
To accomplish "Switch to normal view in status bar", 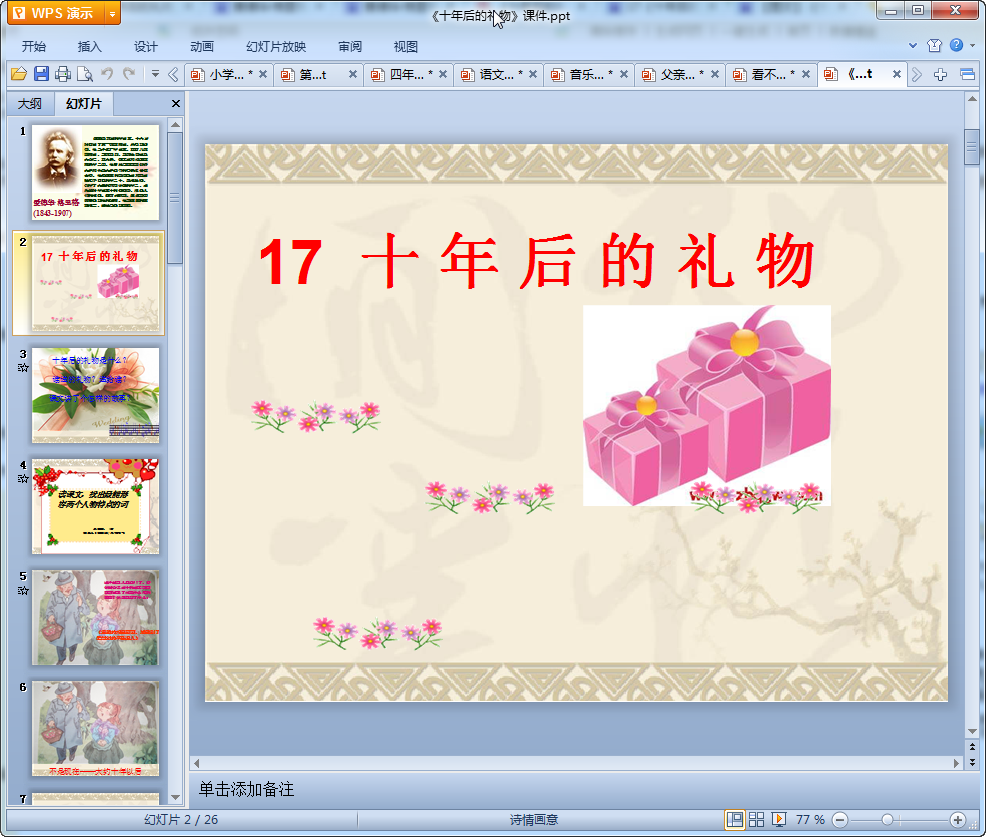I will tap(735, 820).
